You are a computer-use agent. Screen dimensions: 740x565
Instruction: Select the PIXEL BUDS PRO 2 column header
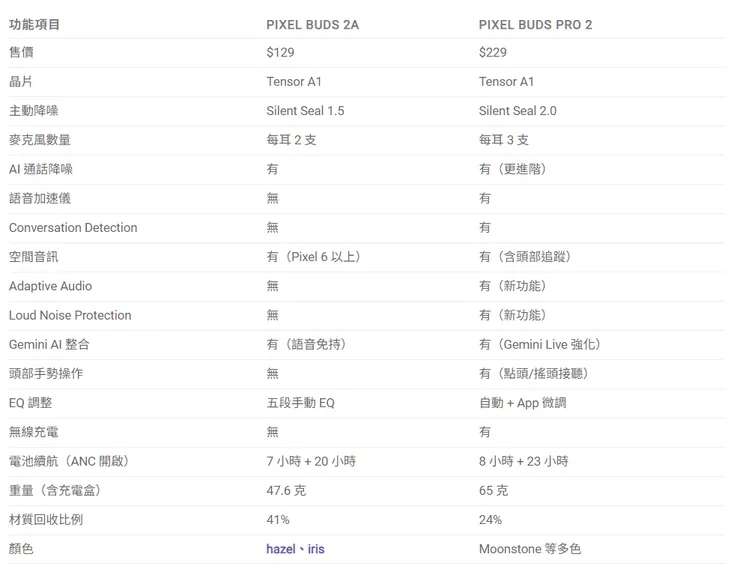click(535, 25)
